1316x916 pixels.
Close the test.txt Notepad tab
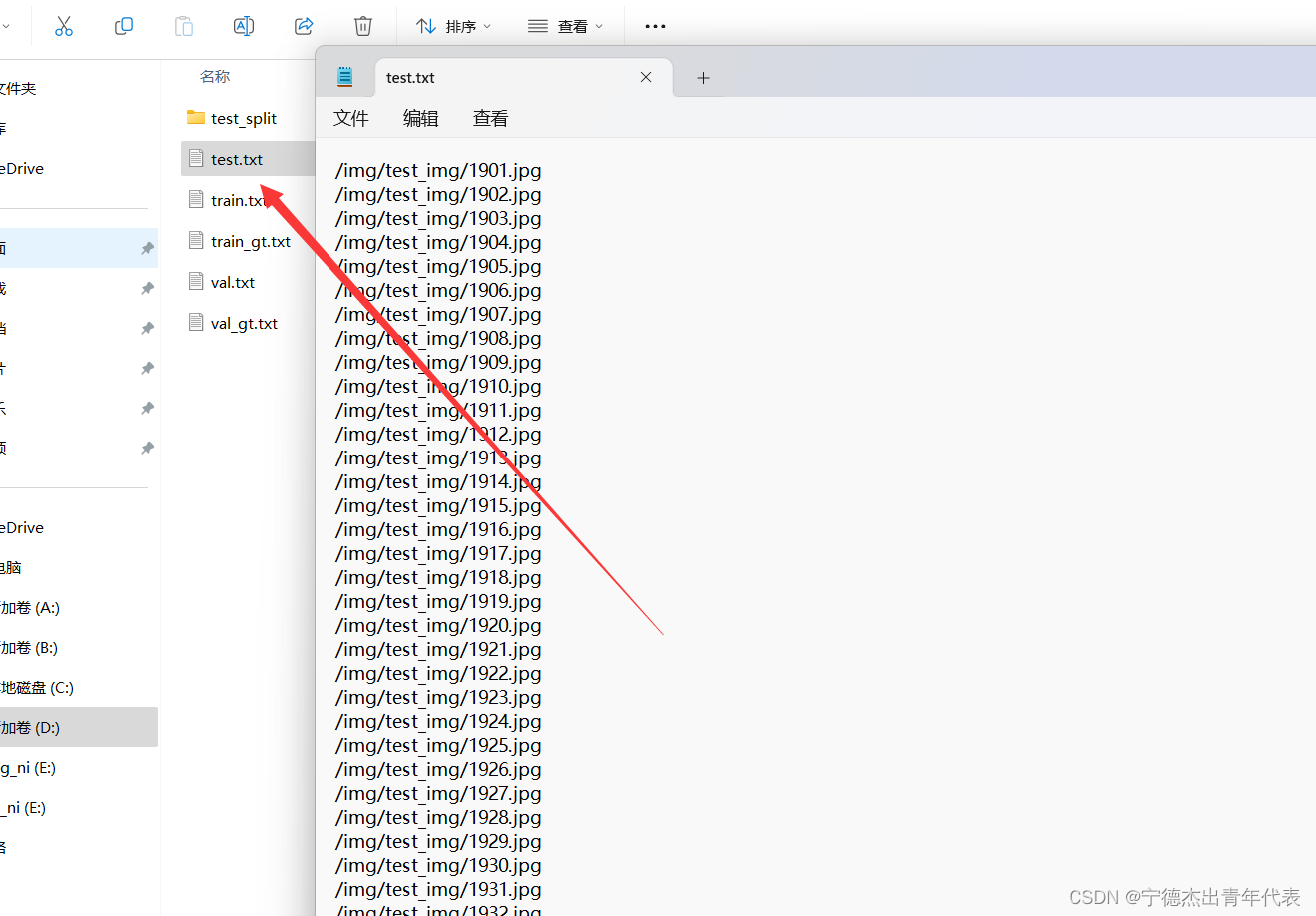pos(646,77)
